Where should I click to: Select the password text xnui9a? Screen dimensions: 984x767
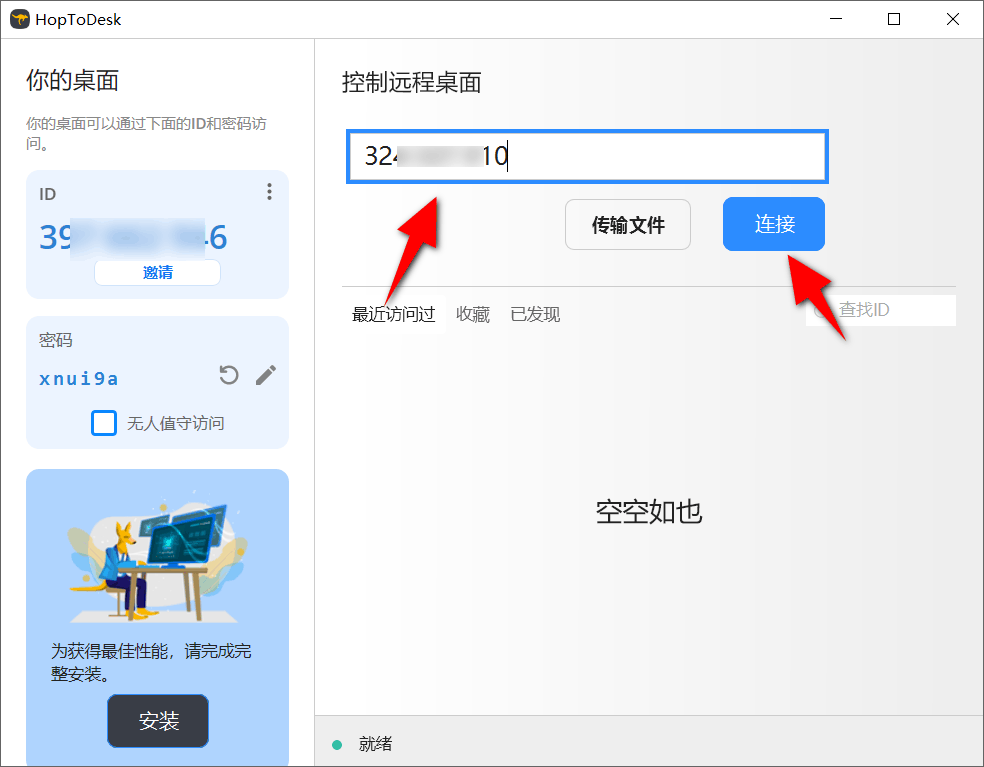click(x=79, y=378)
